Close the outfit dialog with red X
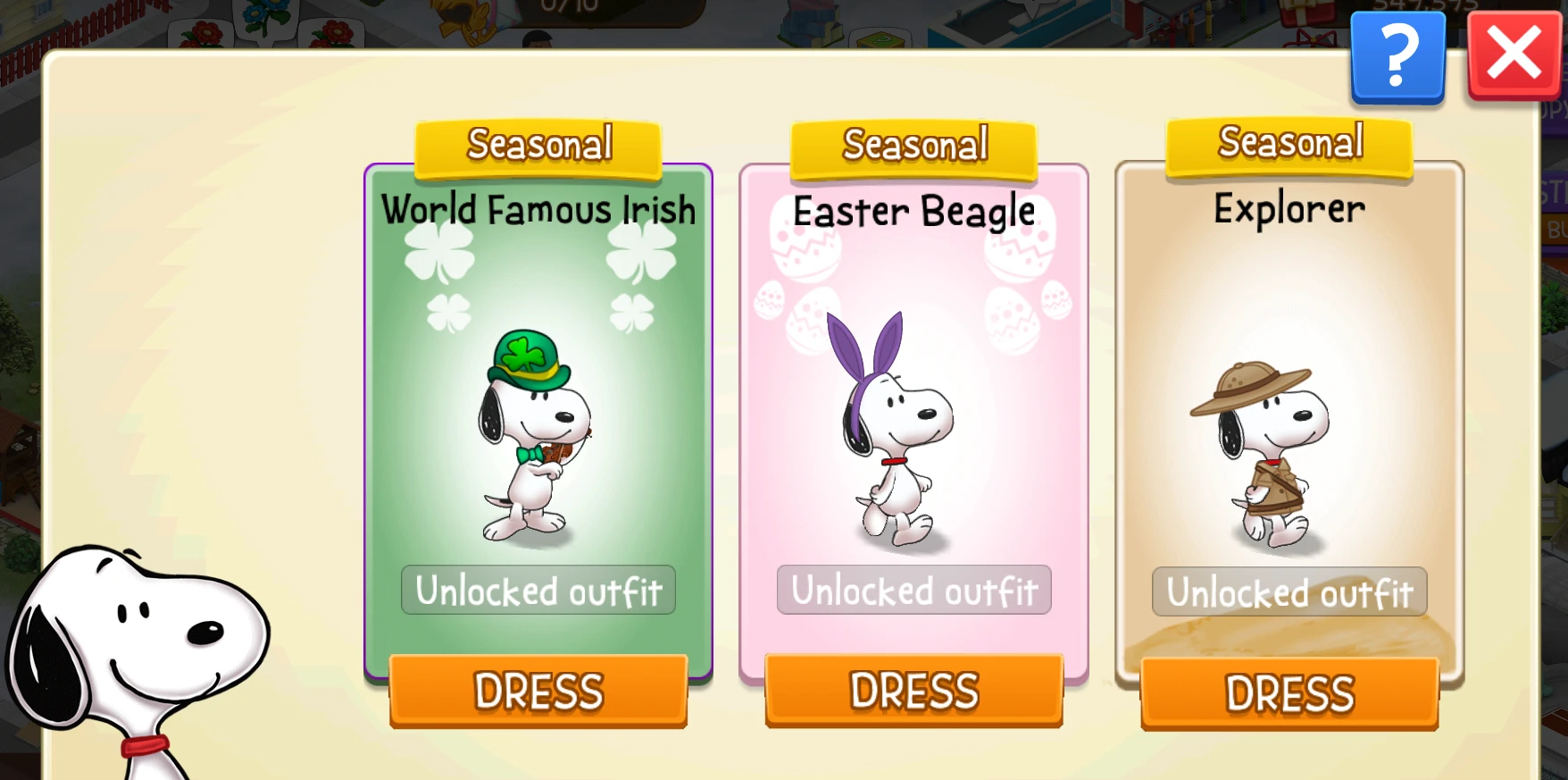Image resolution: width=1568 pixels, height=780 pixels. (x=1514, y=55)
